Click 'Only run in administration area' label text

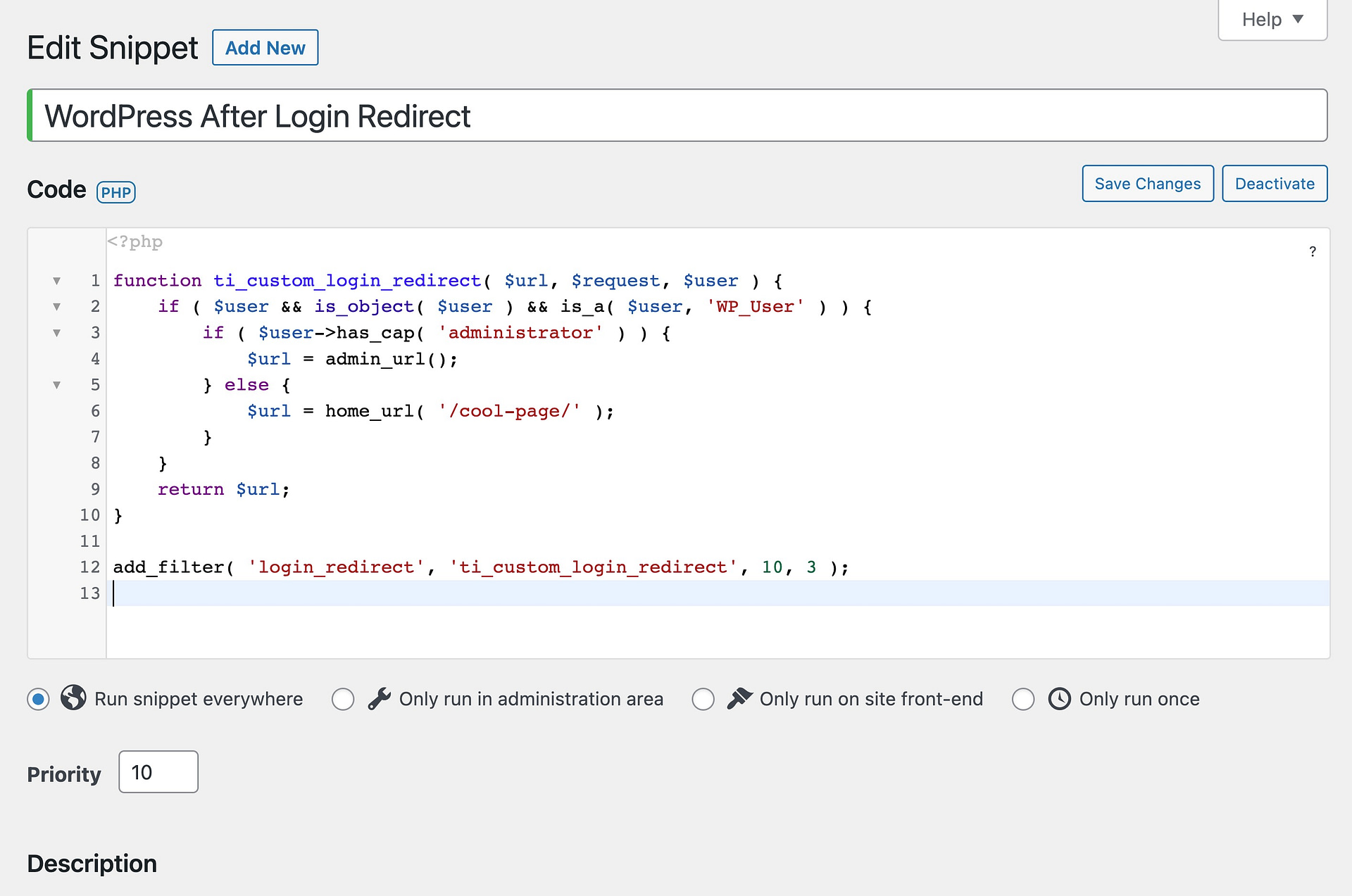[531, 699]
